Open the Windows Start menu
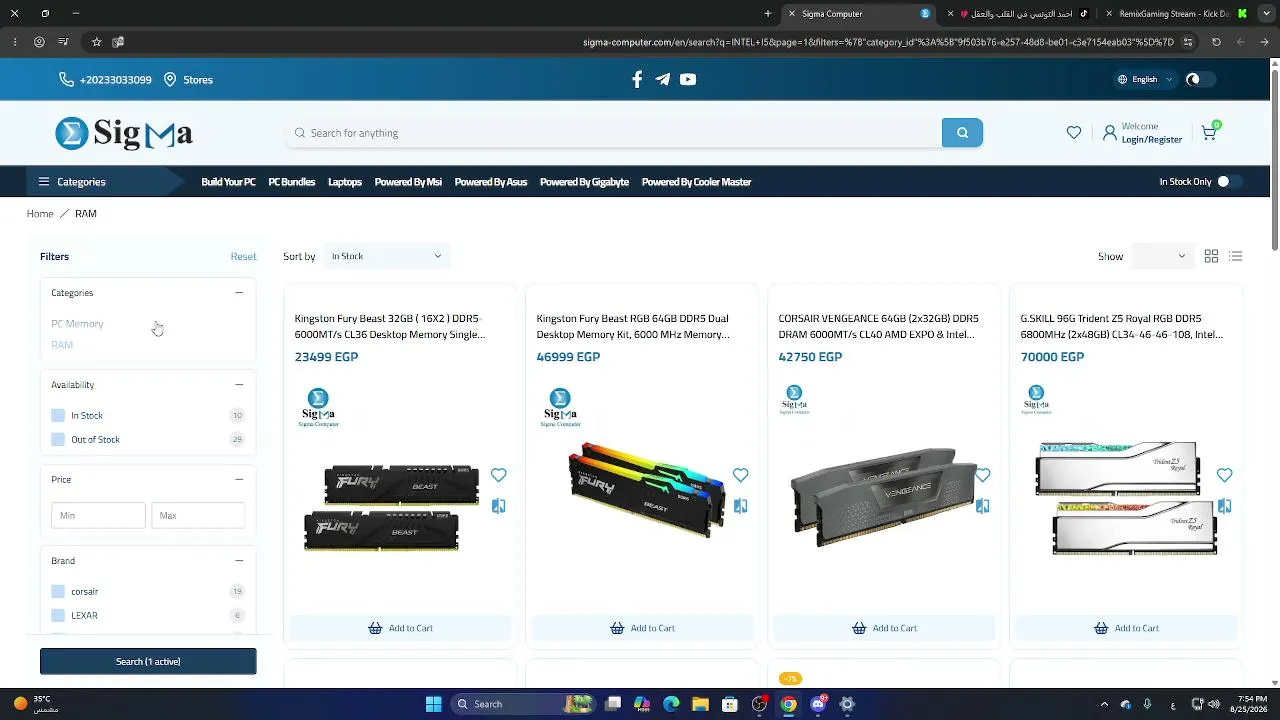This screenshot has width=1280, height=720. click(433, 704)
